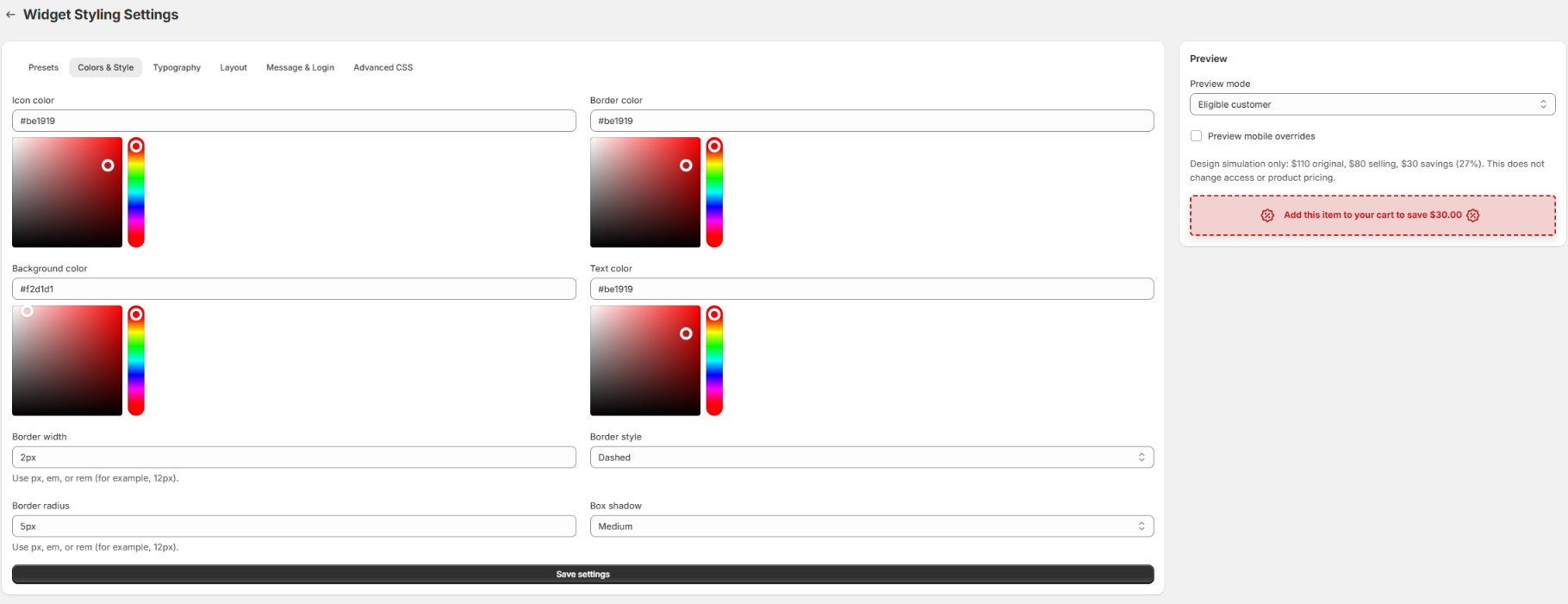1568x604 pixels.
Task: Enable Preview mobile overrides checkbox
Action: [x=1196, y=136]
